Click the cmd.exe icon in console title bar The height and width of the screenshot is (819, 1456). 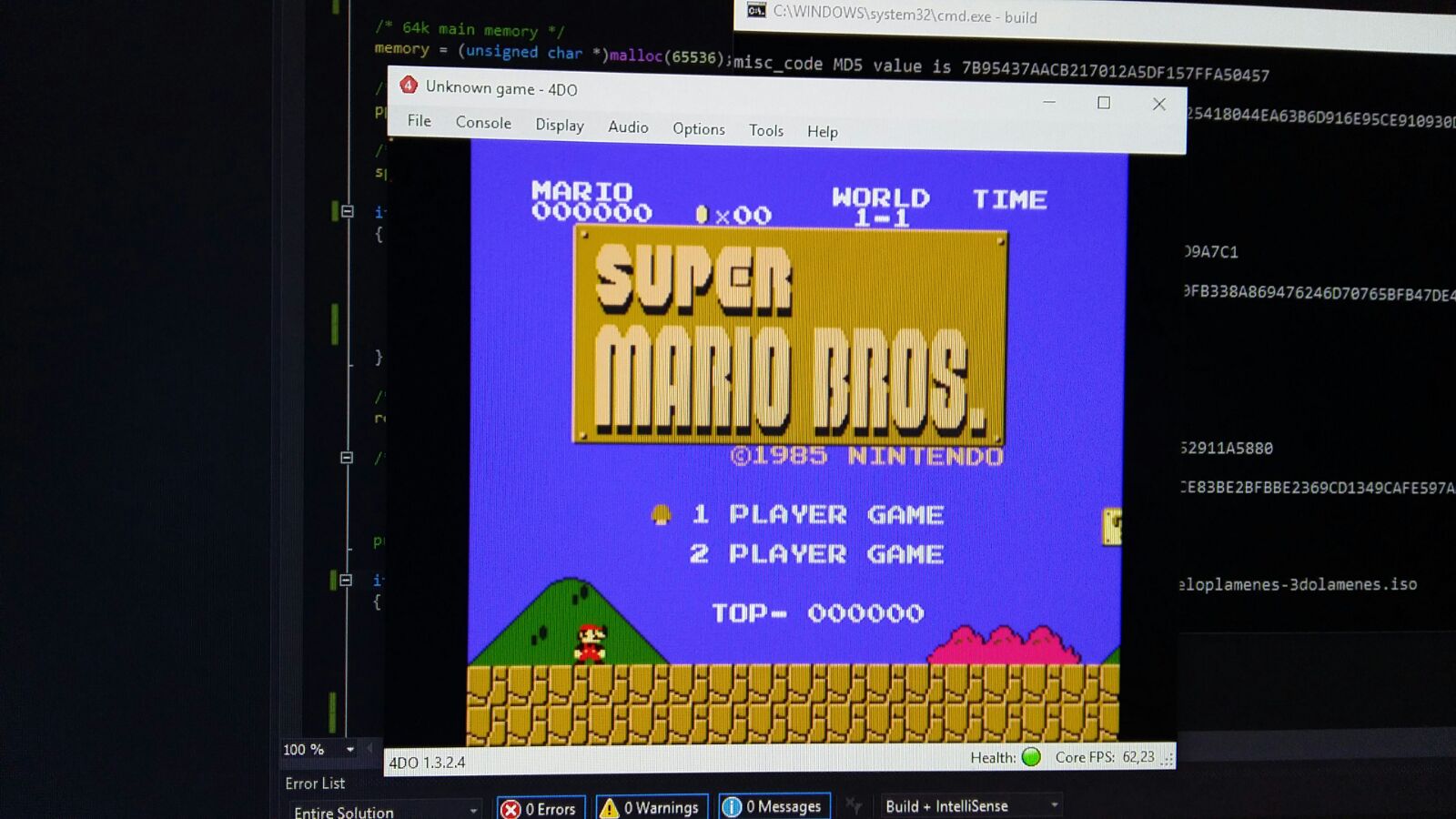tap(756, 10)
